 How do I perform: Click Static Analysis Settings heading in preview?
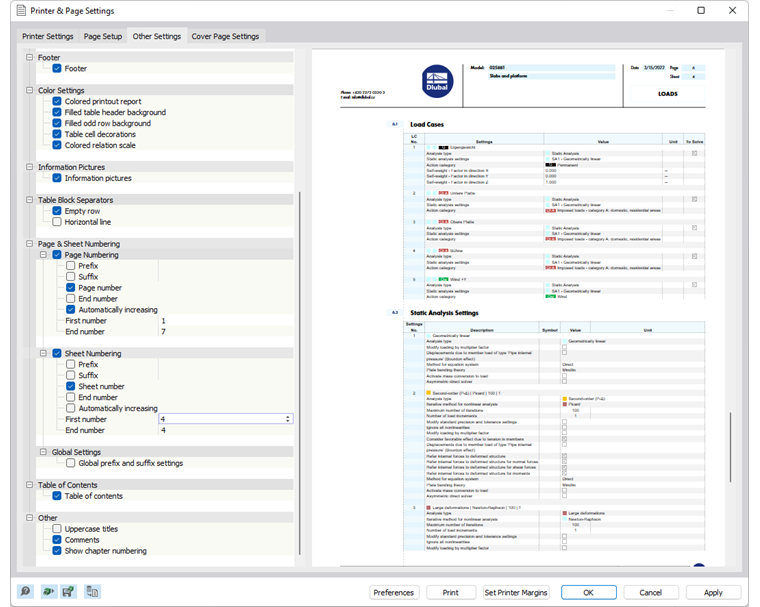(444, 313)
